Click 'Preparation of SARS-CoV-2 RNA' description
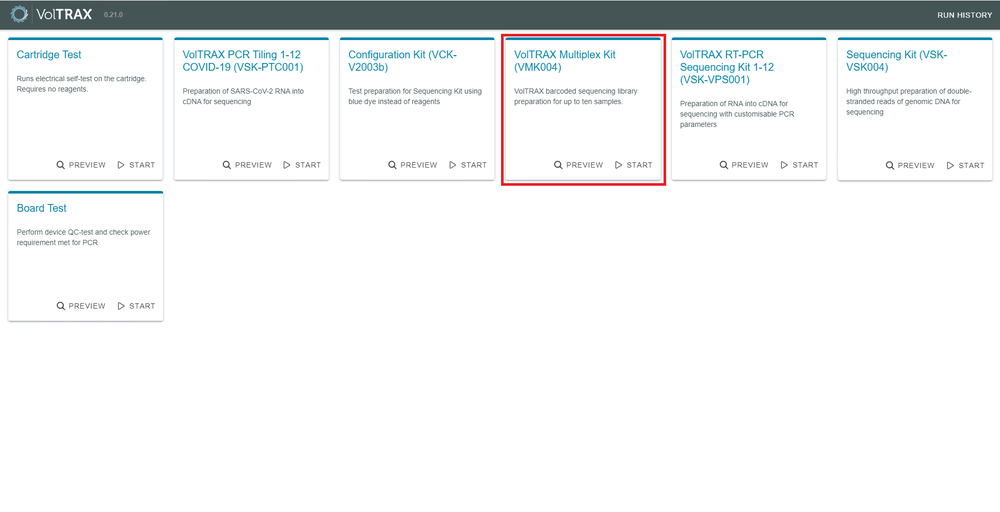This screenshot has height=512, width=1000. 244,96
